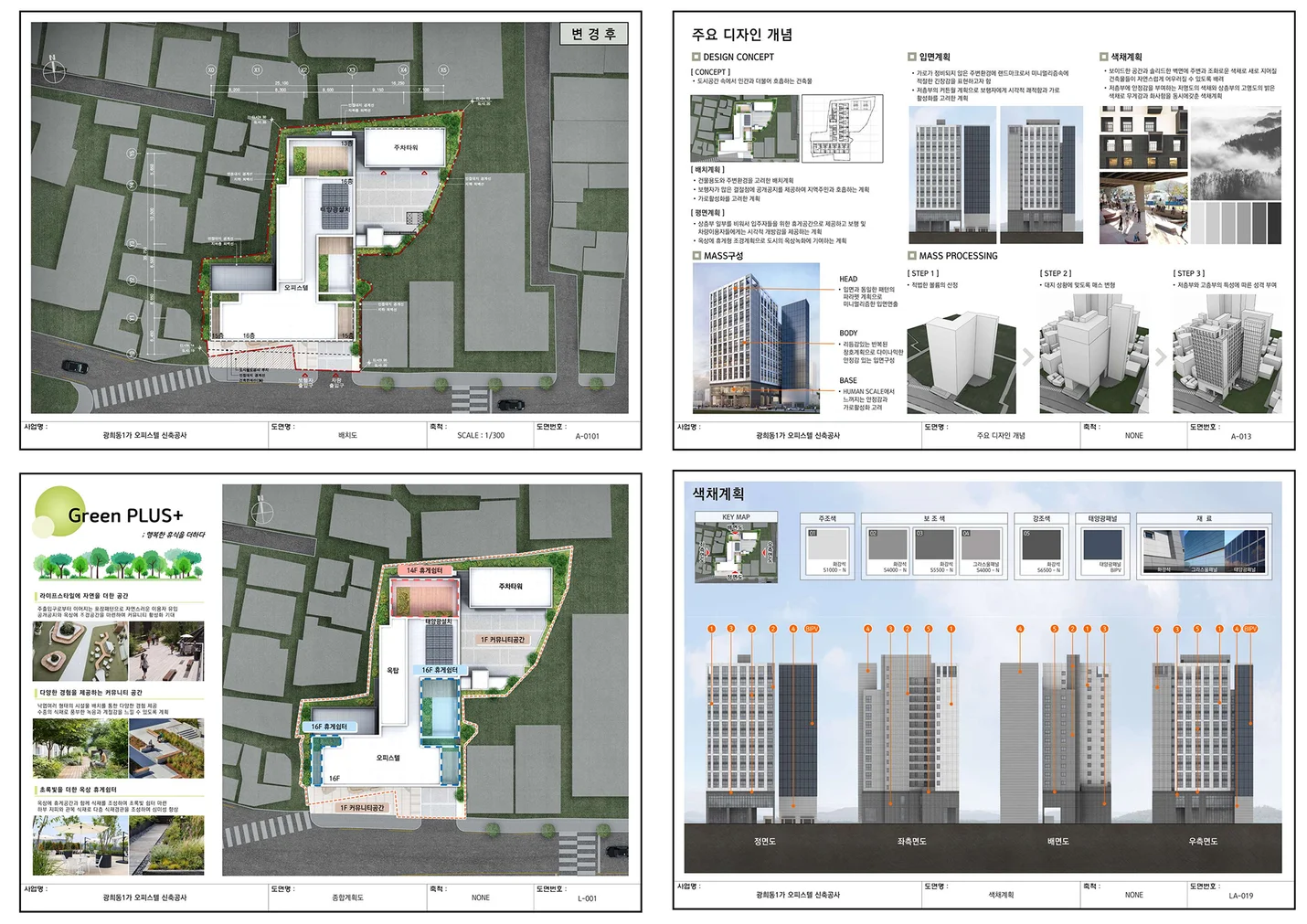Open the underpass plaza photo
Screen dimensions: 1307x924
click(x=1143, y=209)
